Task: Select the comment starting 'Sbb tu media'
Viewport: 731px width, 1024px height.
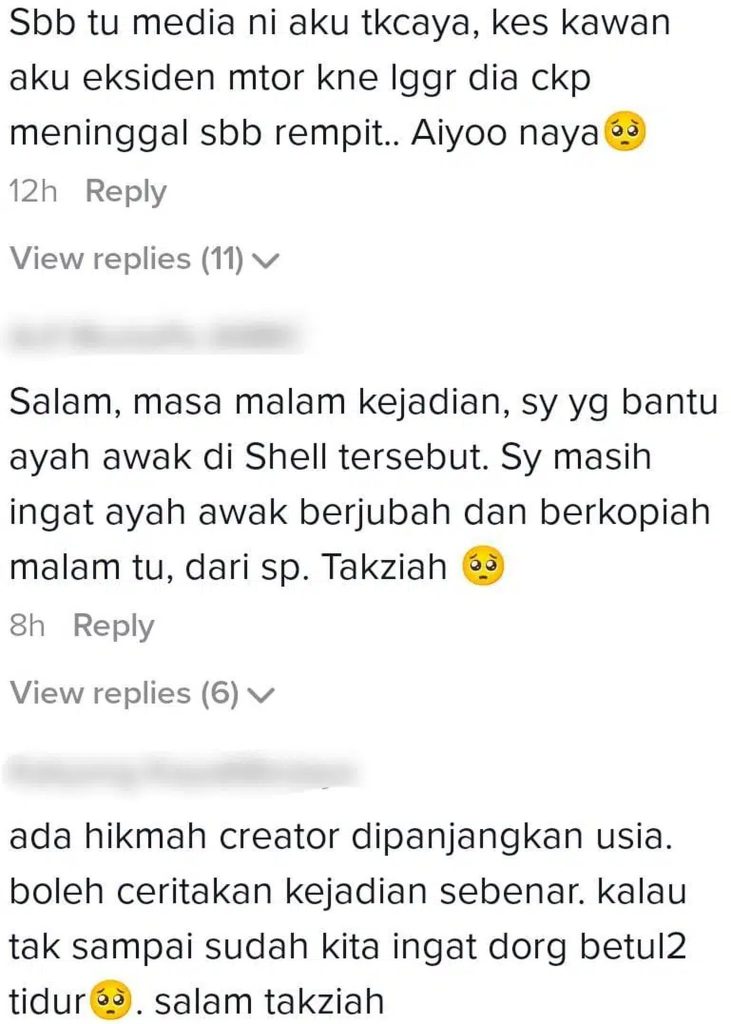Action: [340, 78]
